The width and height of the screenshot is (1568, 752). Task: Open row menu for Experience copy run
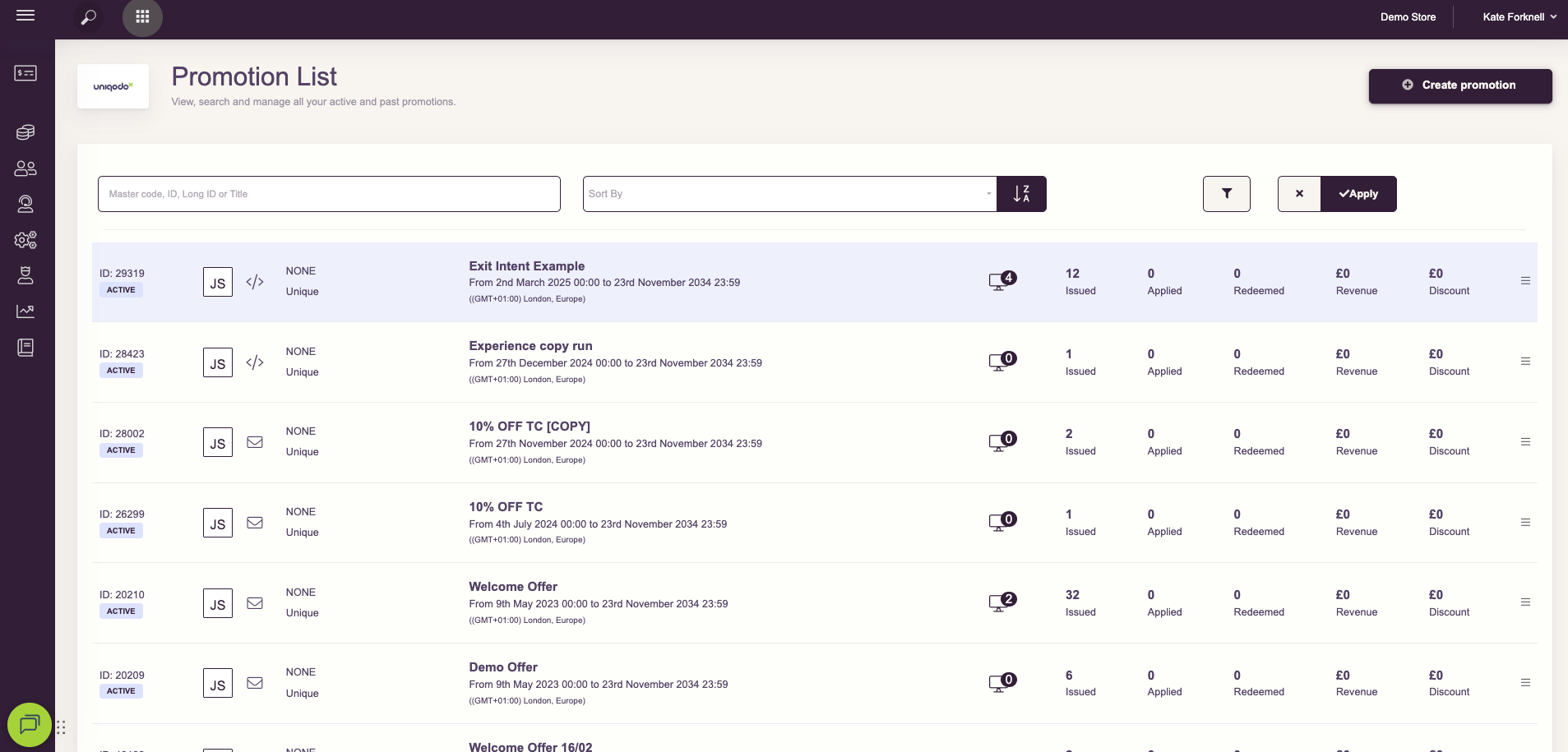[x=1525, y=362]
